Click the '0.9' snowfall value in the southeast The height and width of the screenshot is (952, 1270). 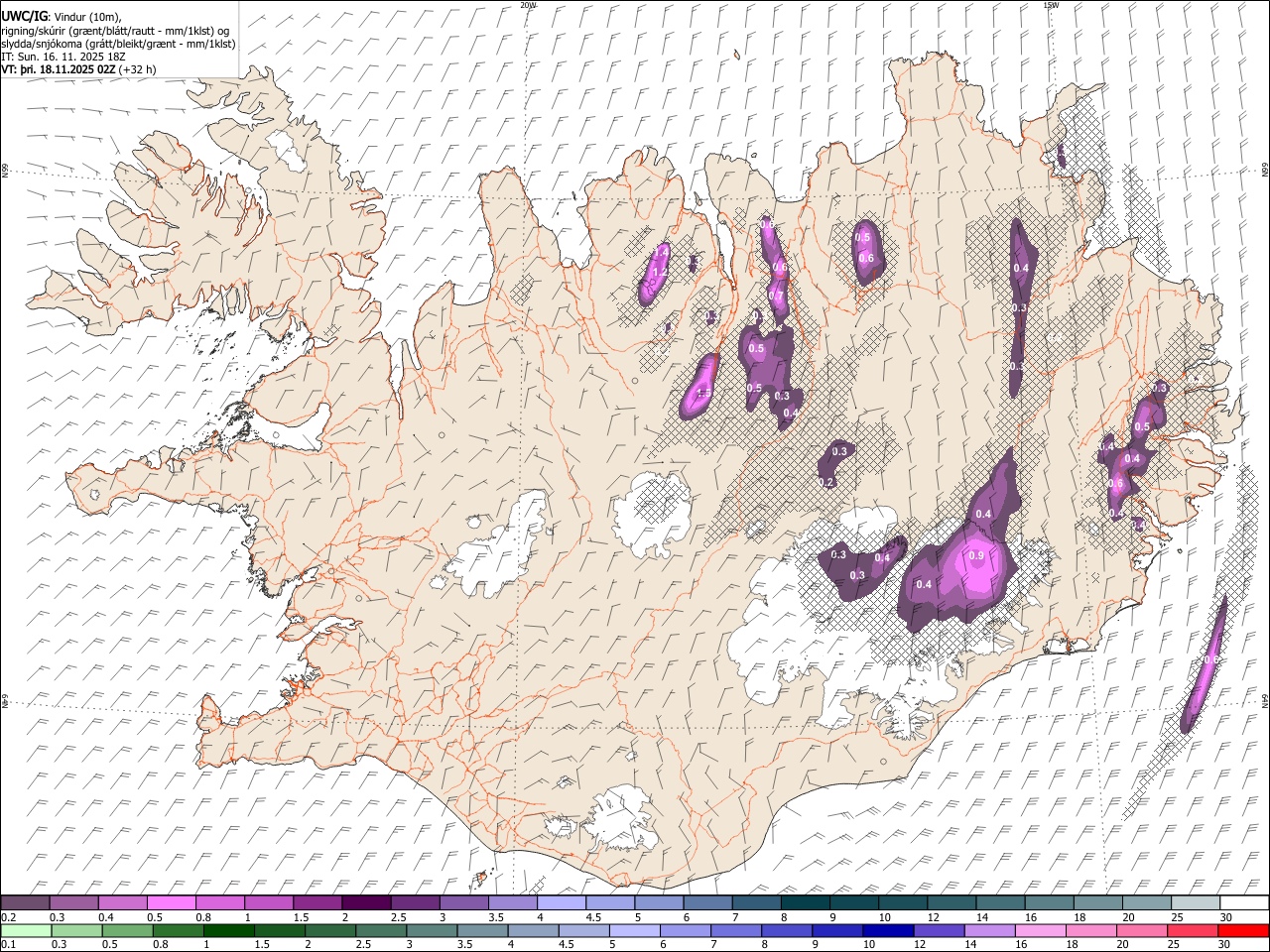coord(976,556)
